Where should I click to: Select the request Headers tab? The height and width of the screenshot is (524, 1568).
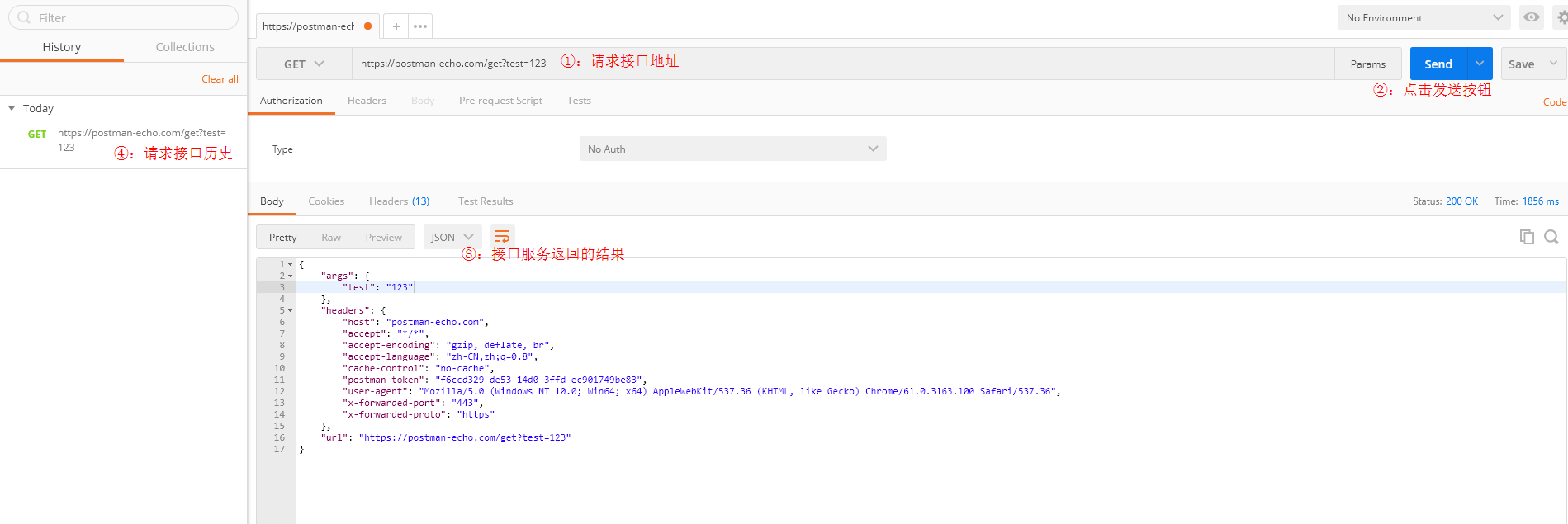(x=367, y=101)
